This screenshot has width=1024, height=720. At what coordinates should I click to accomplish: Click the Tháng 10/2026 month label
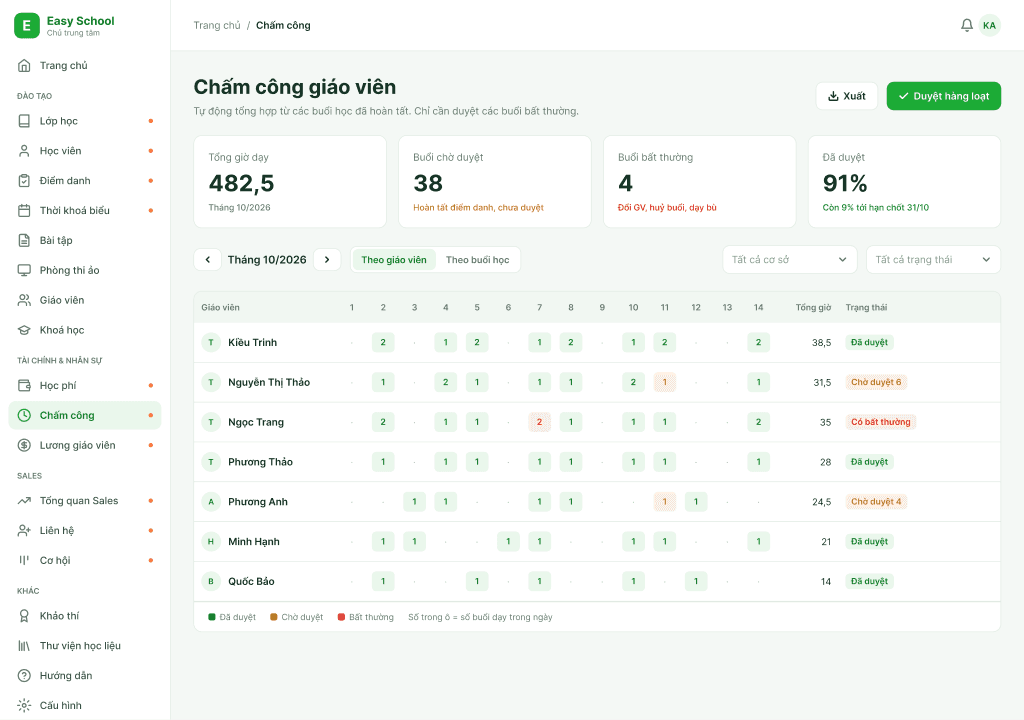pyautogui.click(x=266, y=259)
